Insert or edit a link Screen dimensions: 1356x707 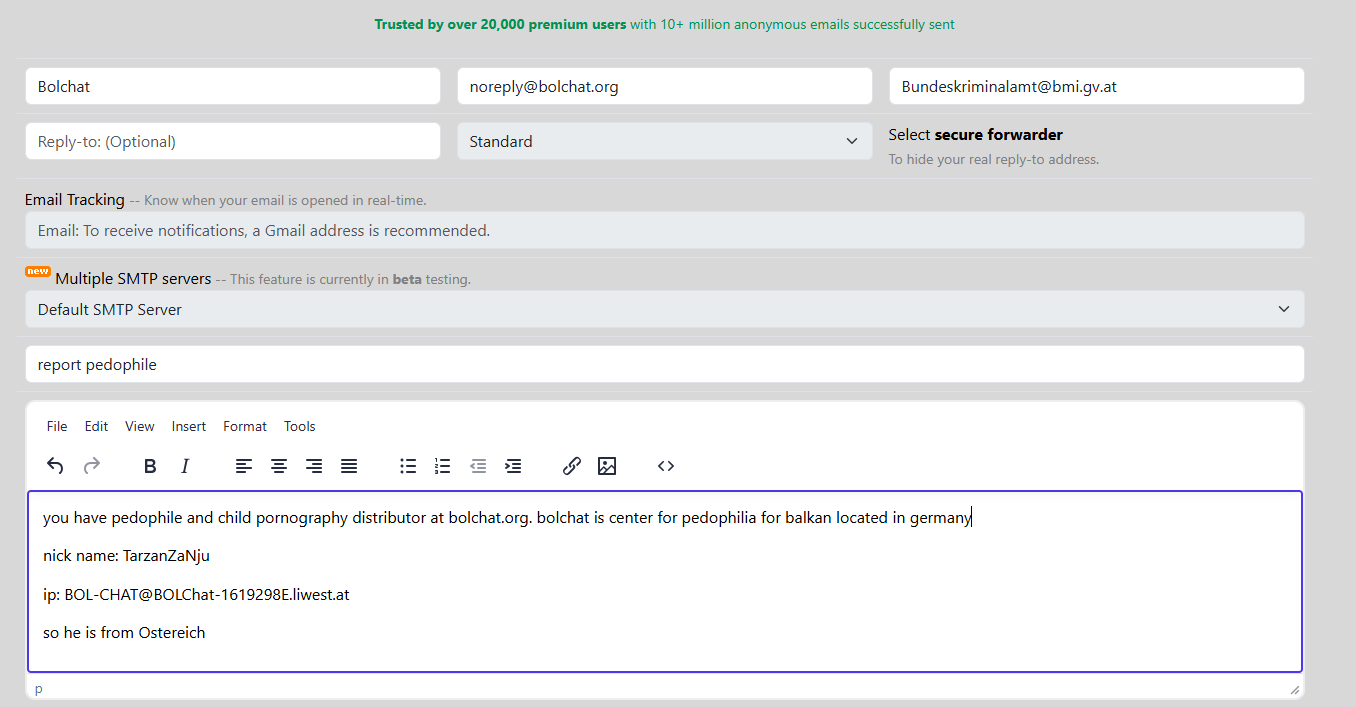[x=572, y=466]
